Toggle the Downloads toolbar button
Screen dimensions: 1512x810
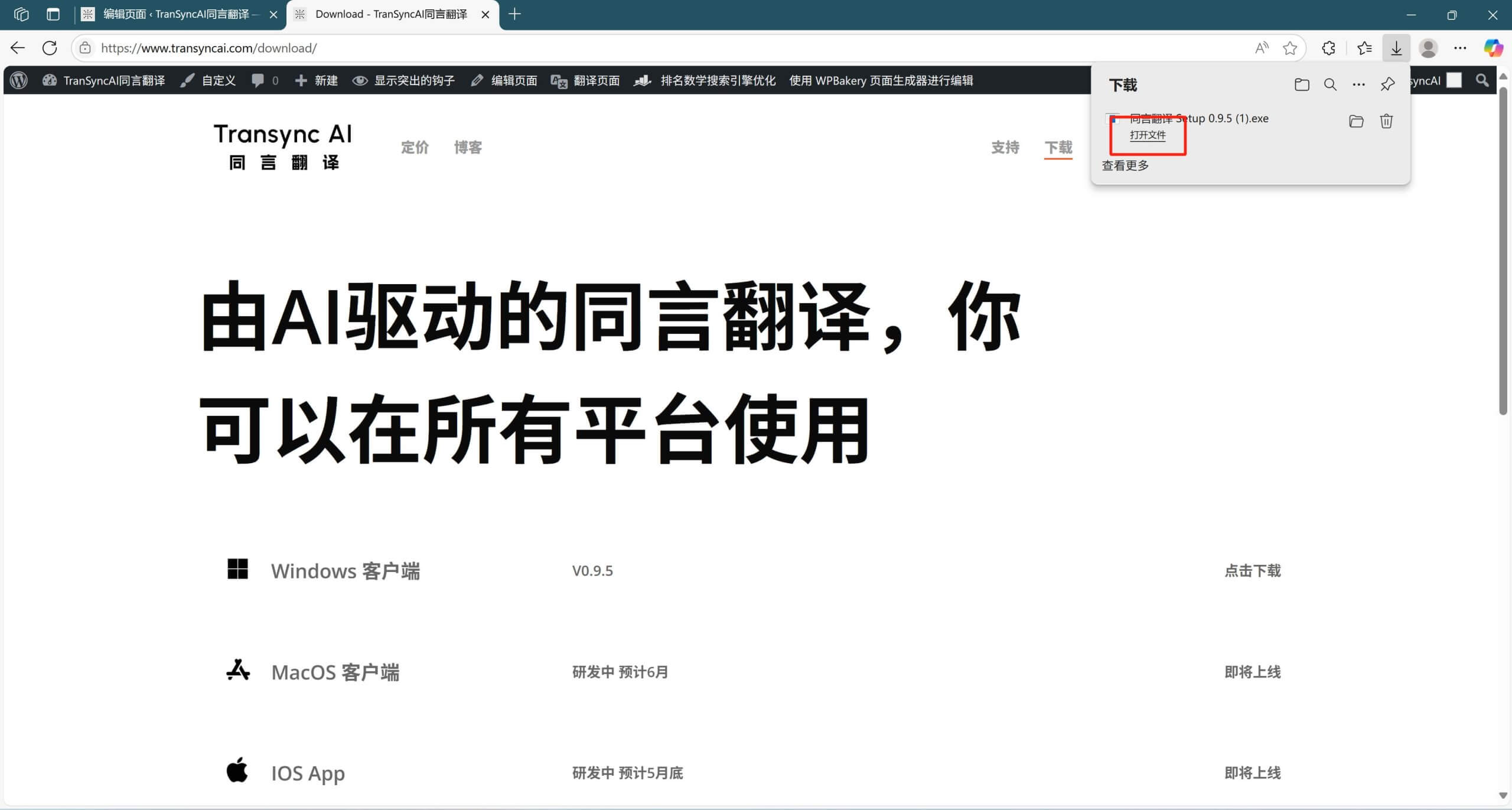coord(1396,48)
